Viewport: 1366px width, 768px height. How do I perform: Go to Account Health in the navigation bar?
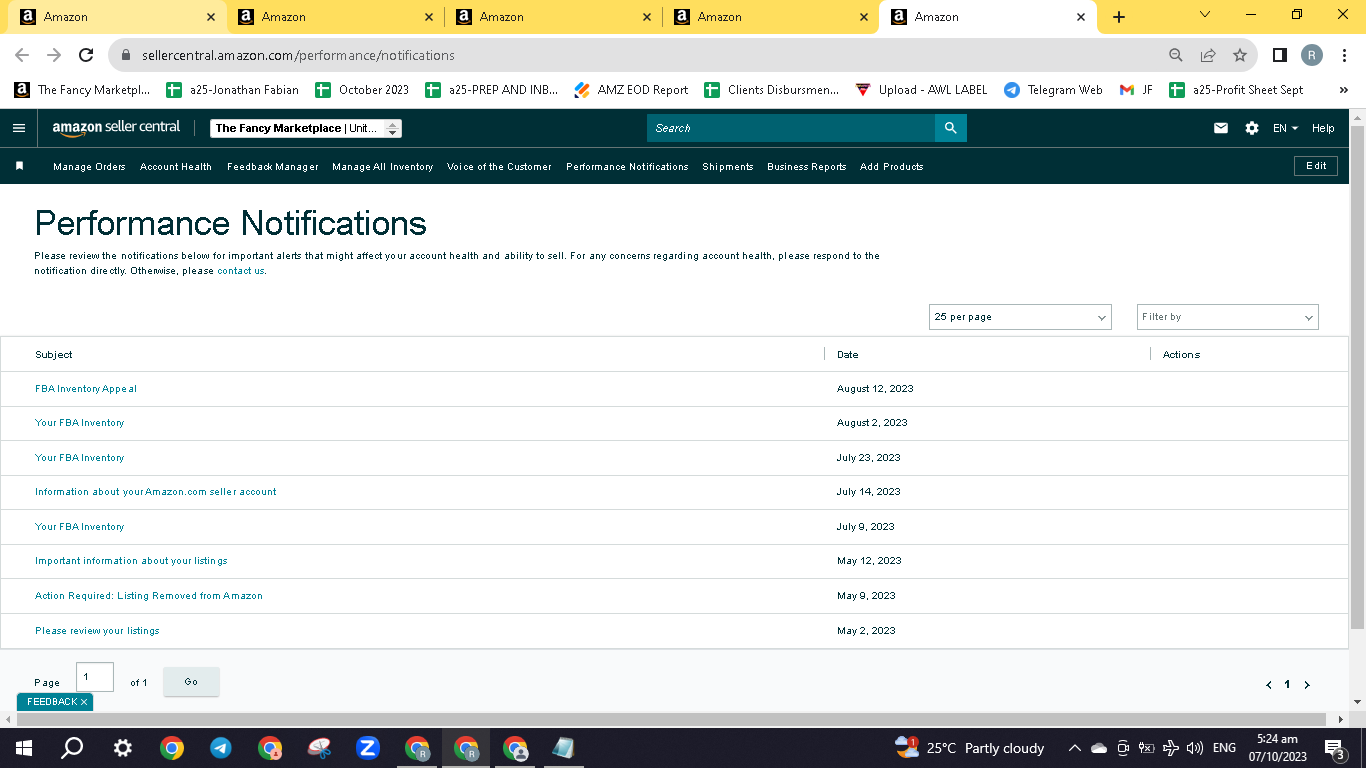(176, 167)
